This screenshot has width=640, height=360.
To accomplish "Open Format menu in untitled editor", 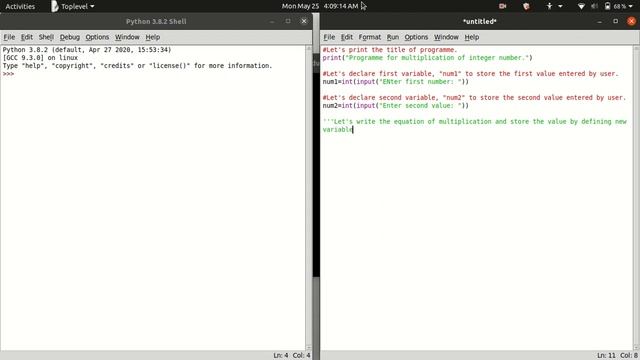I will click(x=369, y=37).
